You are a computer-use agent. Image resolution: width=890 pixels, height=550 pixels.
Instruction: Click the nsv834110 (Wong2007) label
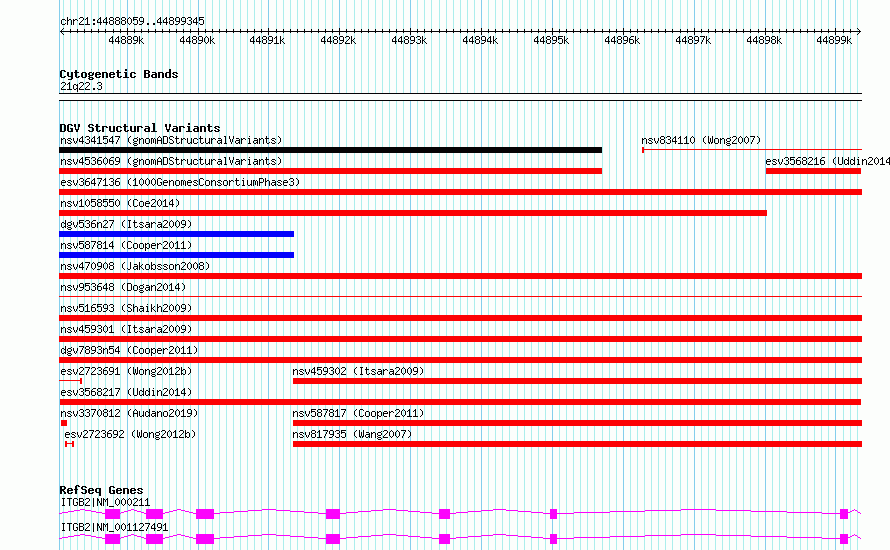[x=701, y=140]
